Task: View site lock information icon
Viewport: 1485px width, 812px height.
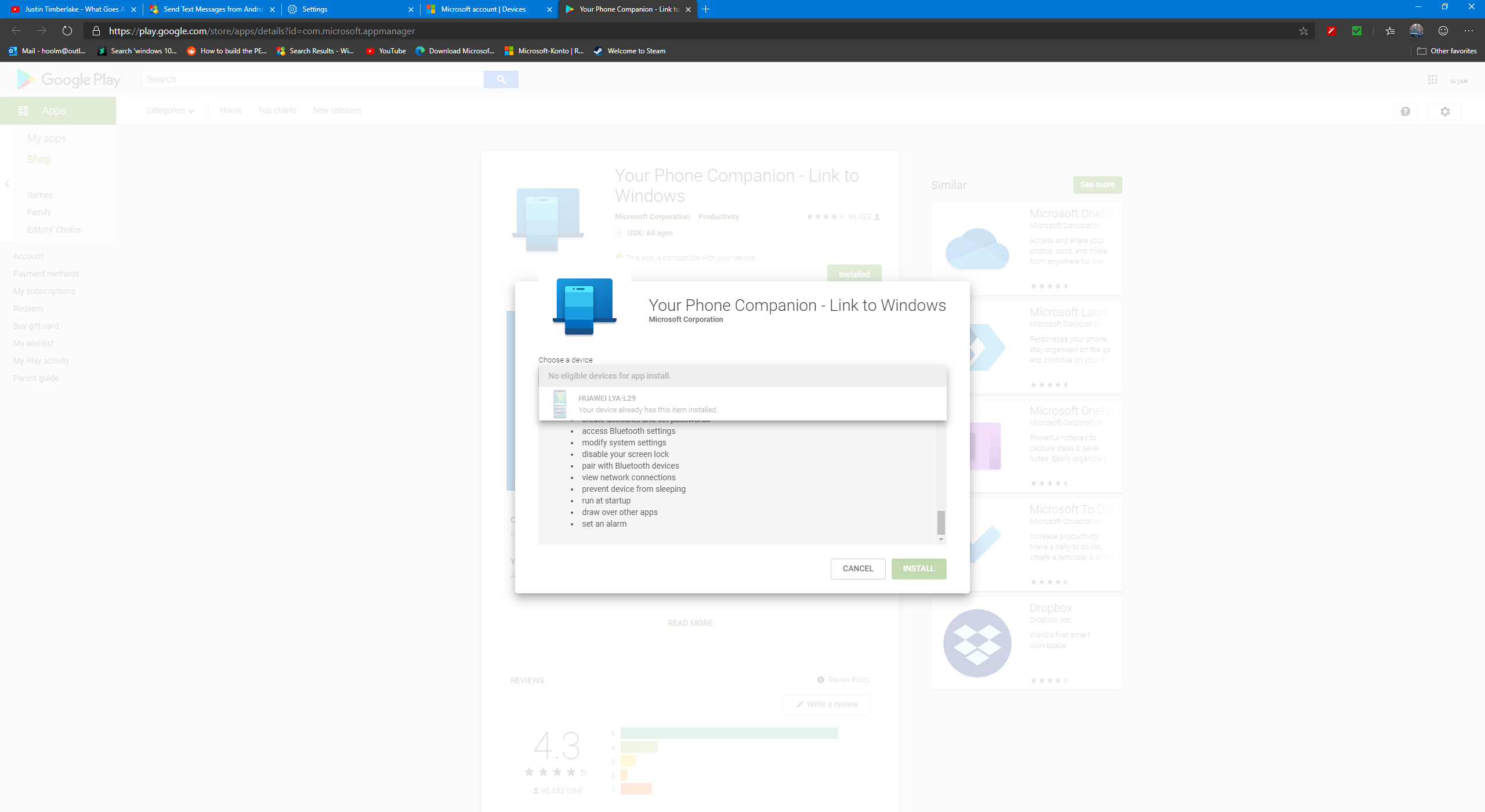Action: click(x=96, y=31)
